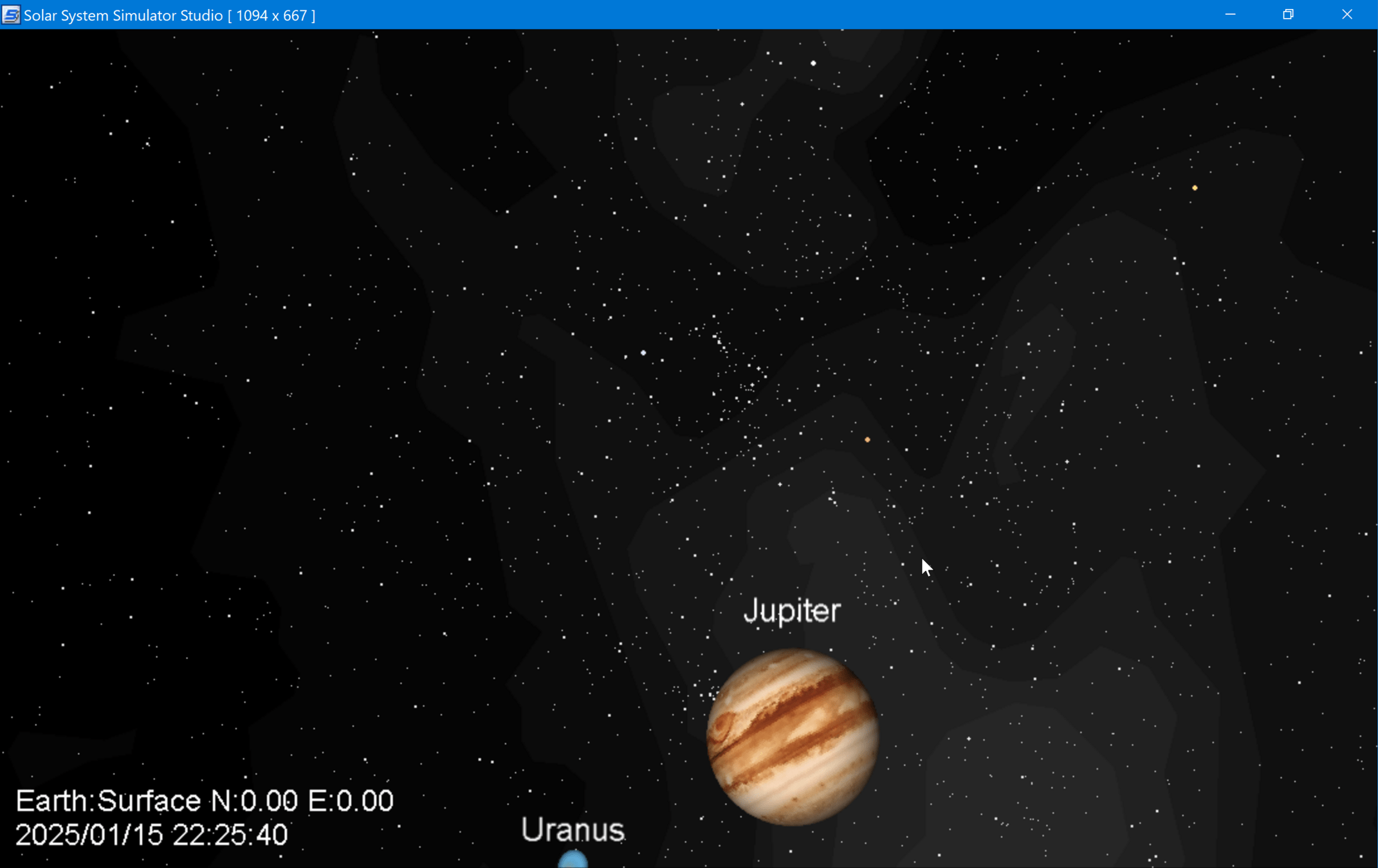Click the E:0.00 longitude value
The width and height of the screenshot is (1378, 868).
click(x=351, y=801)
